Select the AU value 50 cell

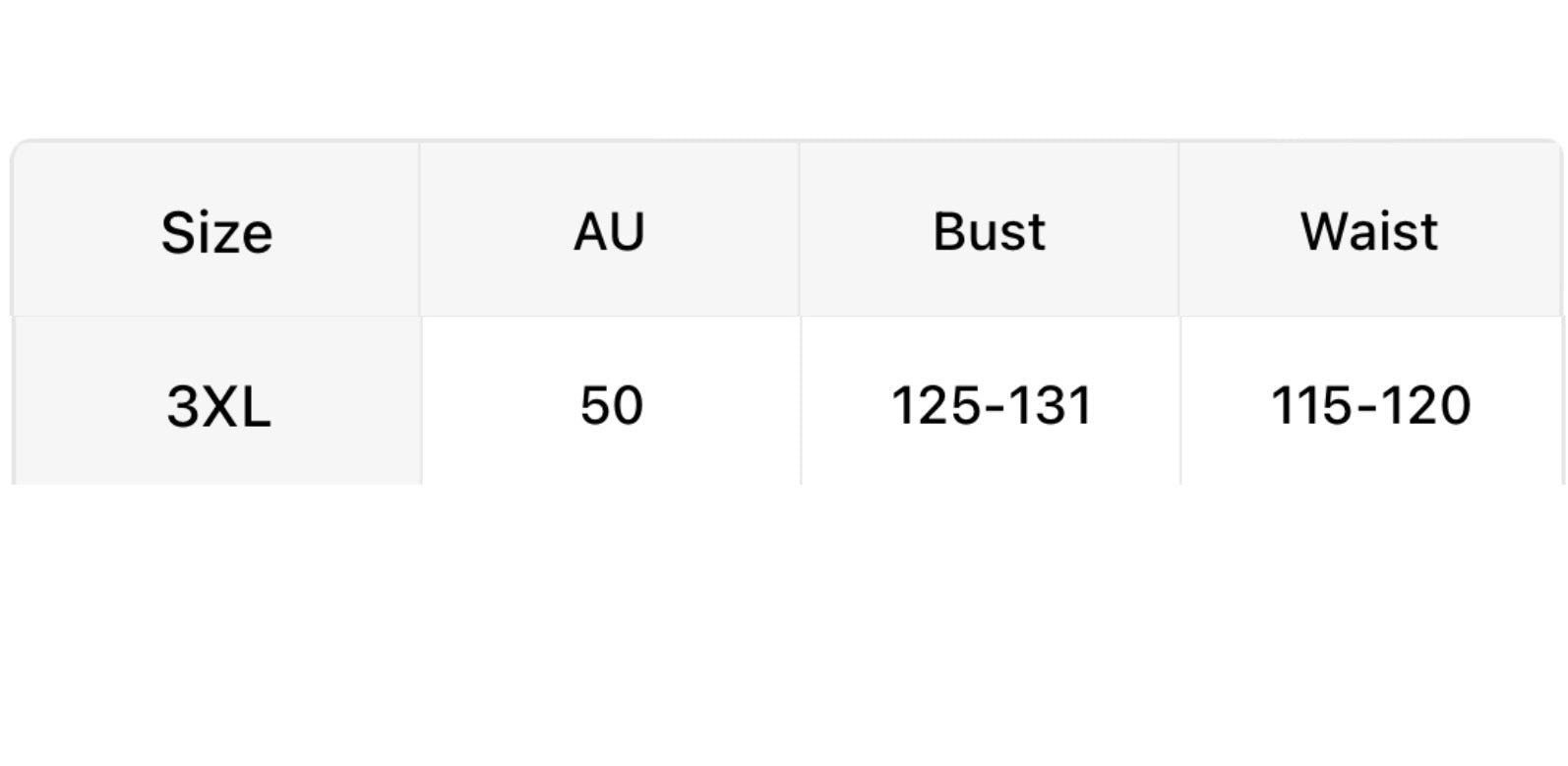tap(611, 405)
